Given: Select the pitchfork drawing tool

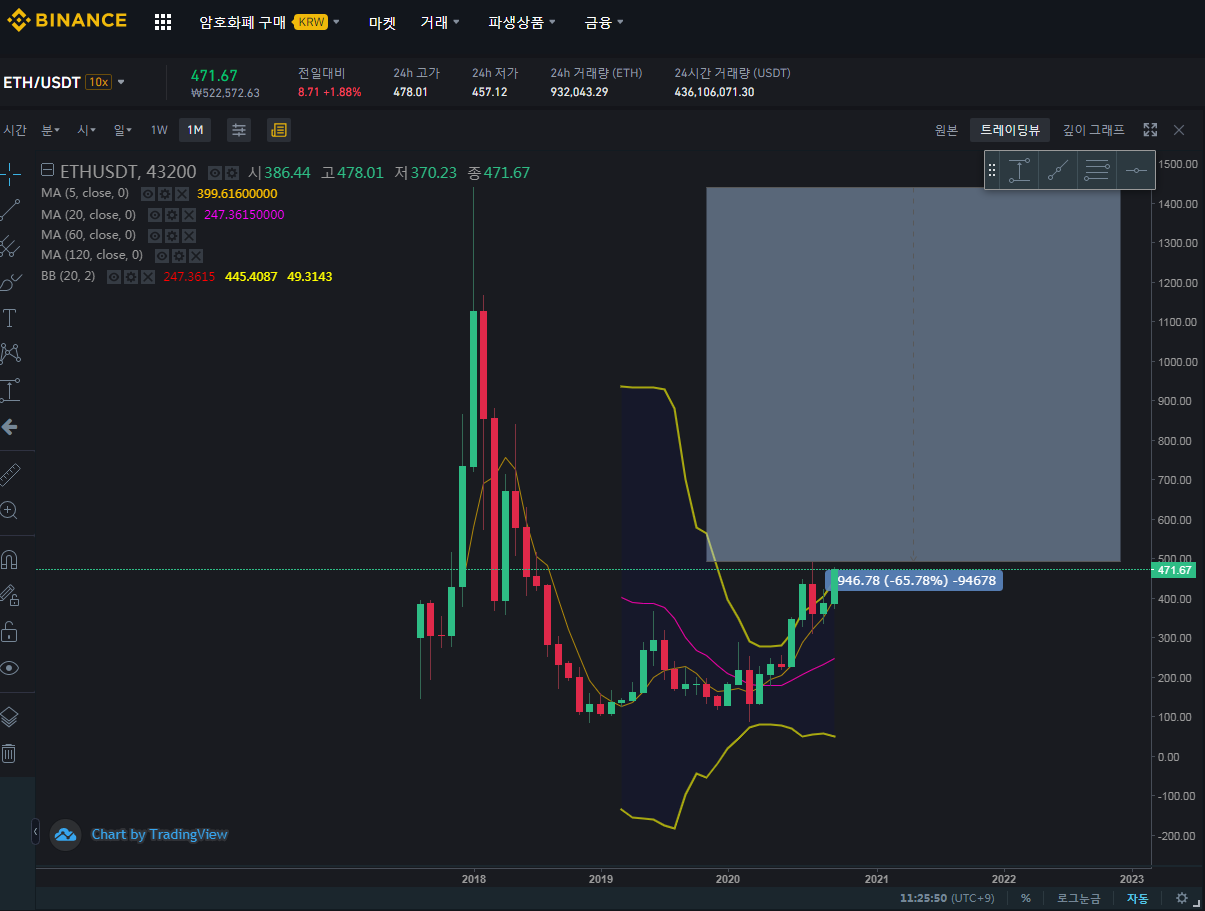Looking at the screenshot, I should point(10,245).
